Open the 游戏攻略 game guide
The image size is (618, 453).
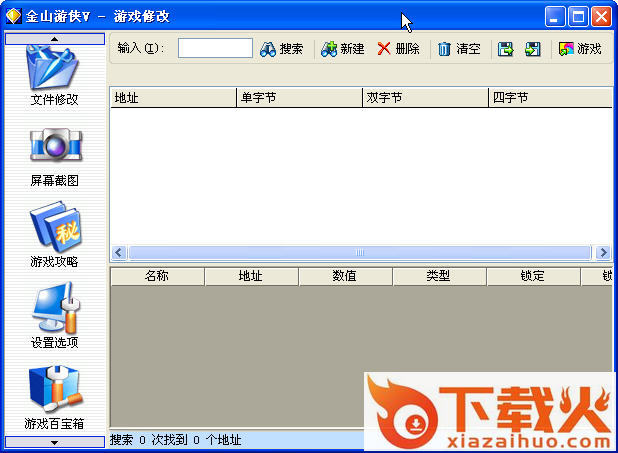pos(54,235)
